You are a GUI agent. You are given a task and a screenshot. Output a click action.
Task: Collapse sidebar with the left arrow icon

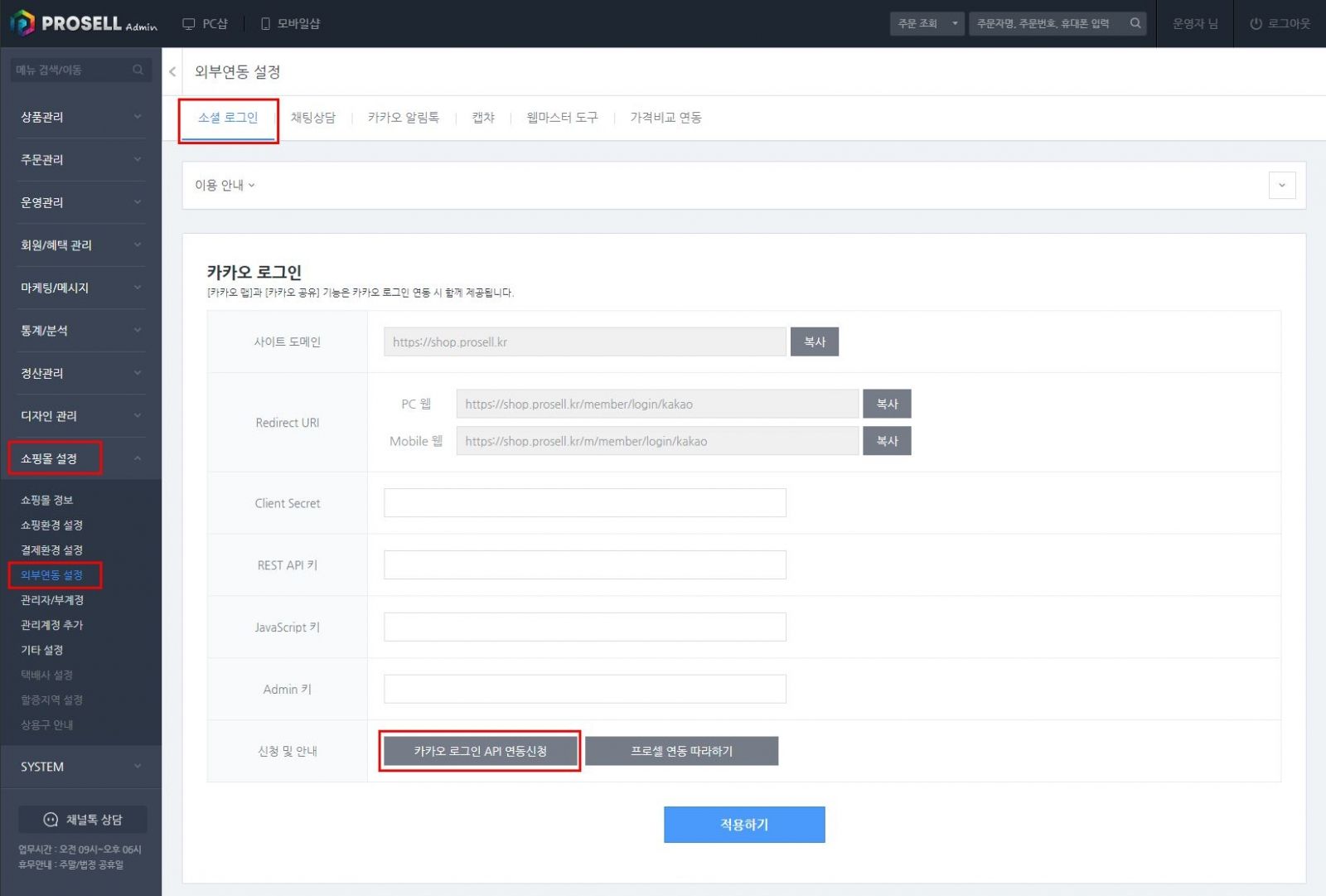(x=172, y=72)
